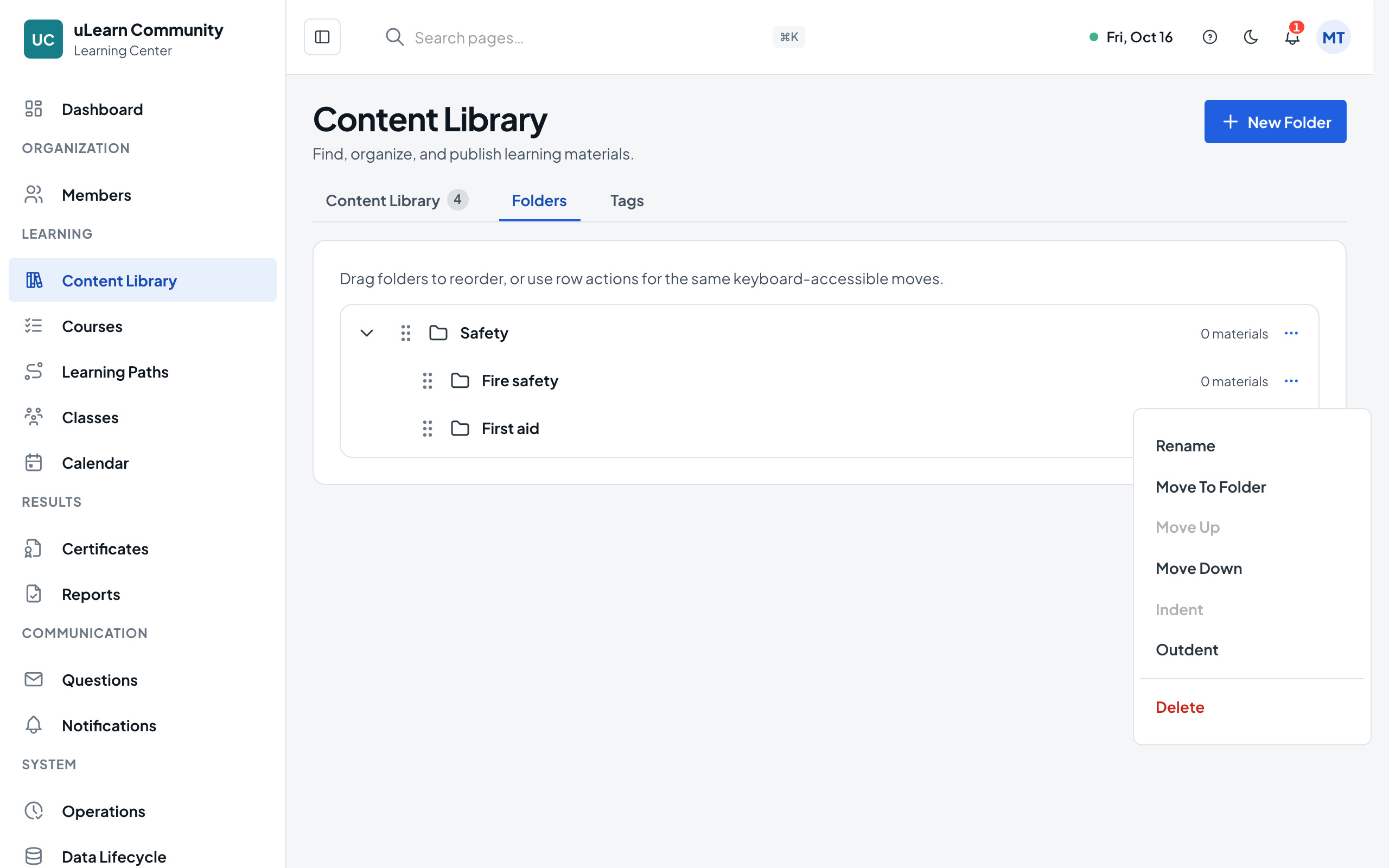The width and height of the screenshot is (1389, 868).
Task: Click the UC uLearn Community logo
Action: 43,39
